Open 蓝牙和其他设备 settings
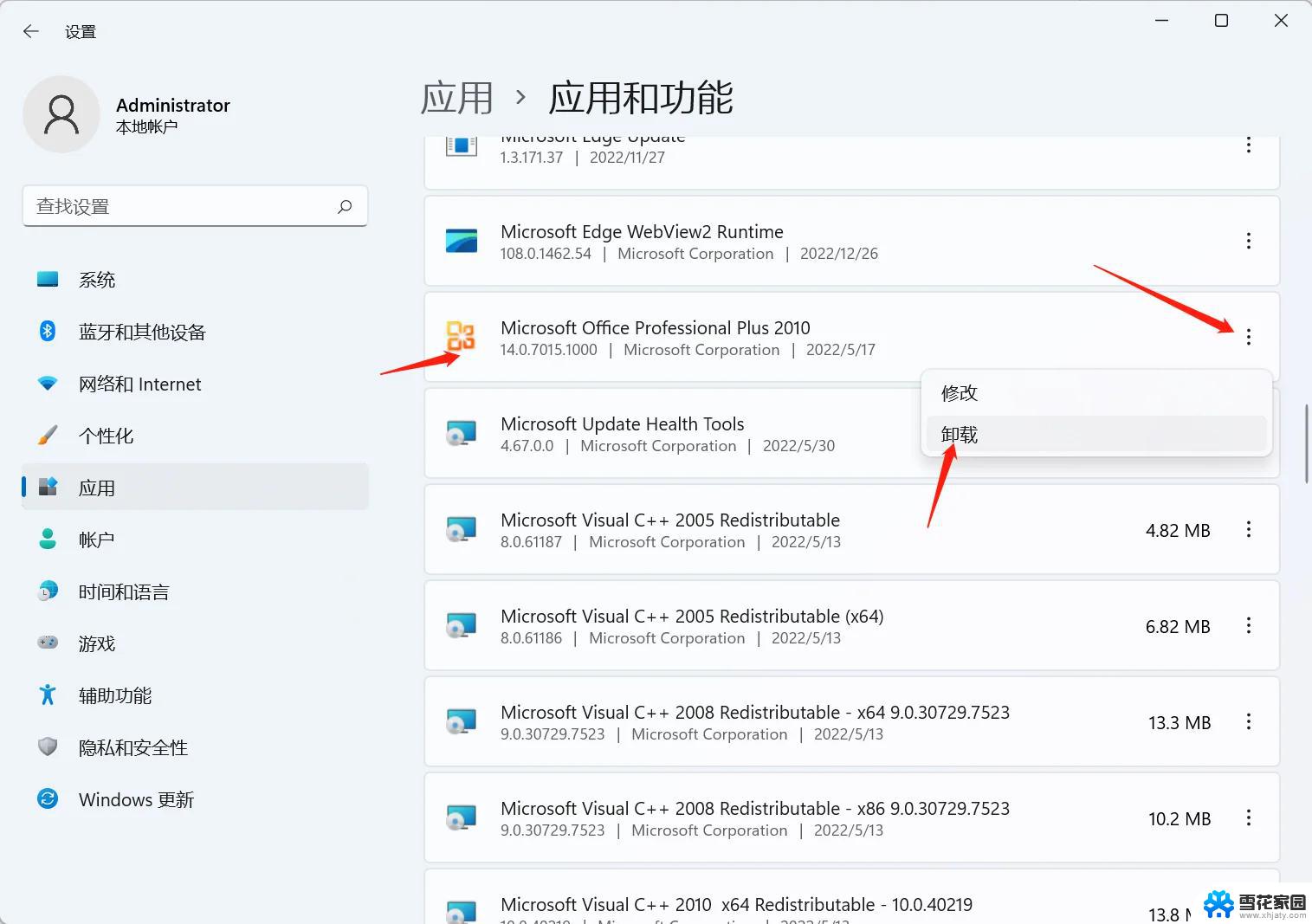Image resolution: width=1312 pixels, height=924 pixels. 195,332
